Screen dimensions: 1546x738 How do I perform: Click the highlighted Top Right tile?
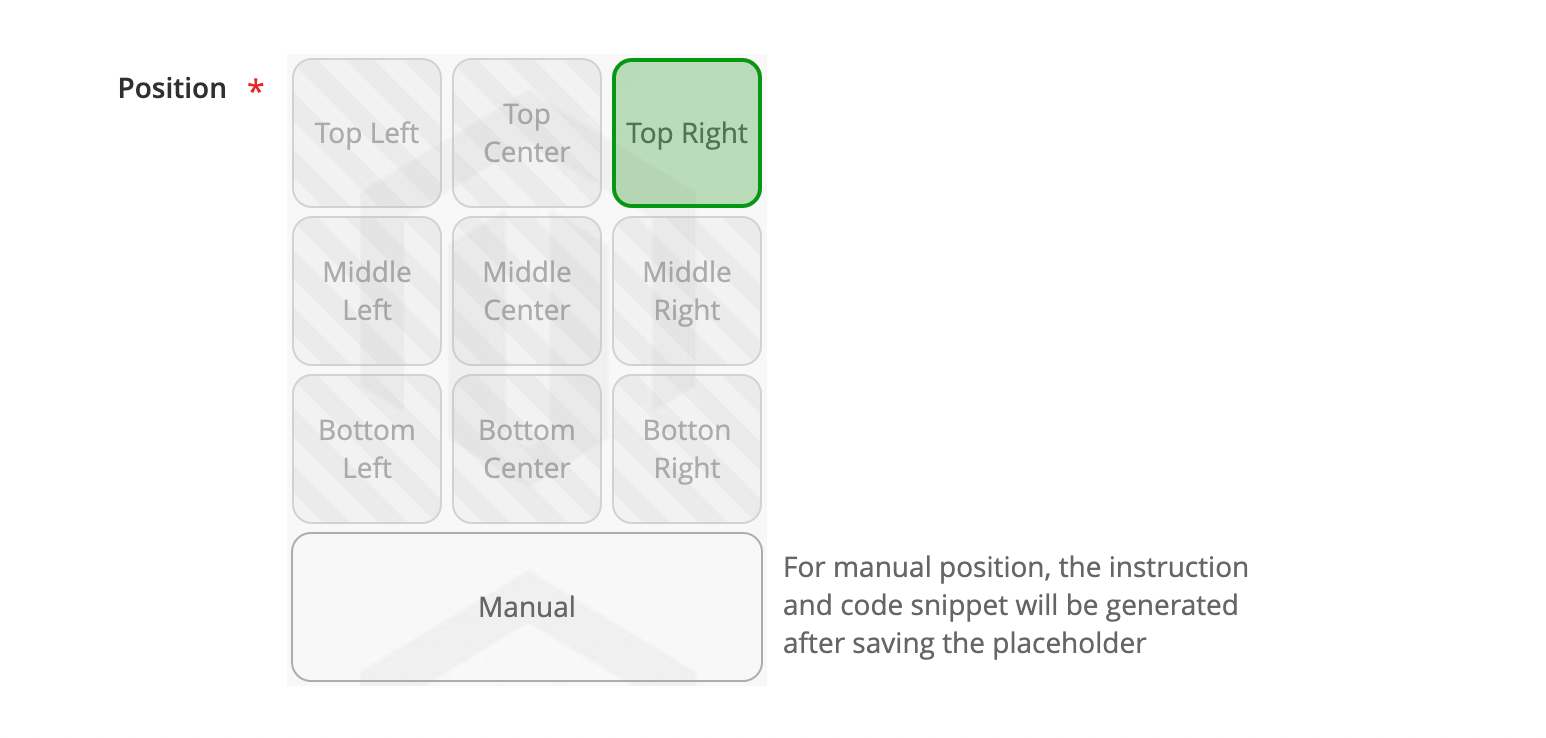pos(687,133)
